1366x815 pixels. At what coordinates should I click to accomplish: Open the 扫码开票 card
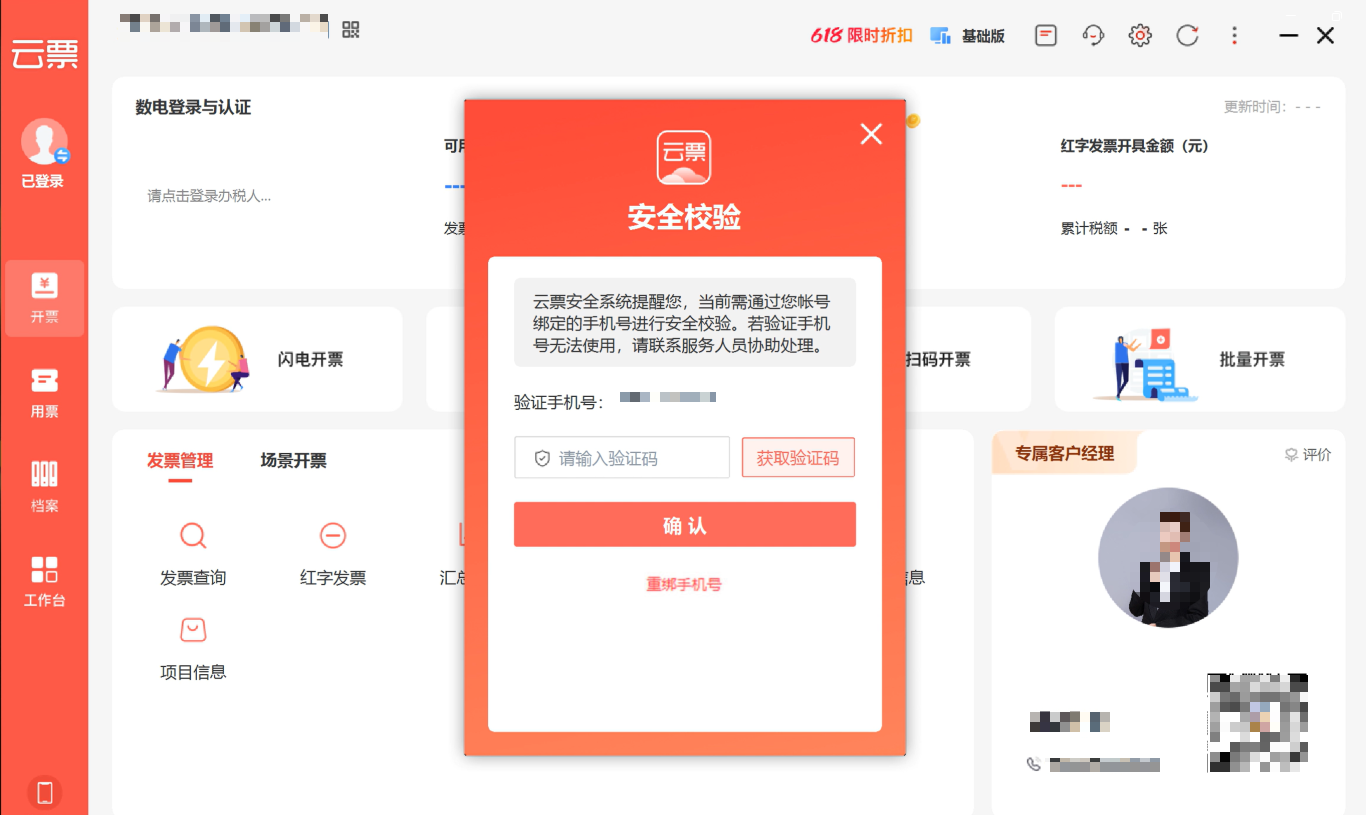[x=937, y=359]
